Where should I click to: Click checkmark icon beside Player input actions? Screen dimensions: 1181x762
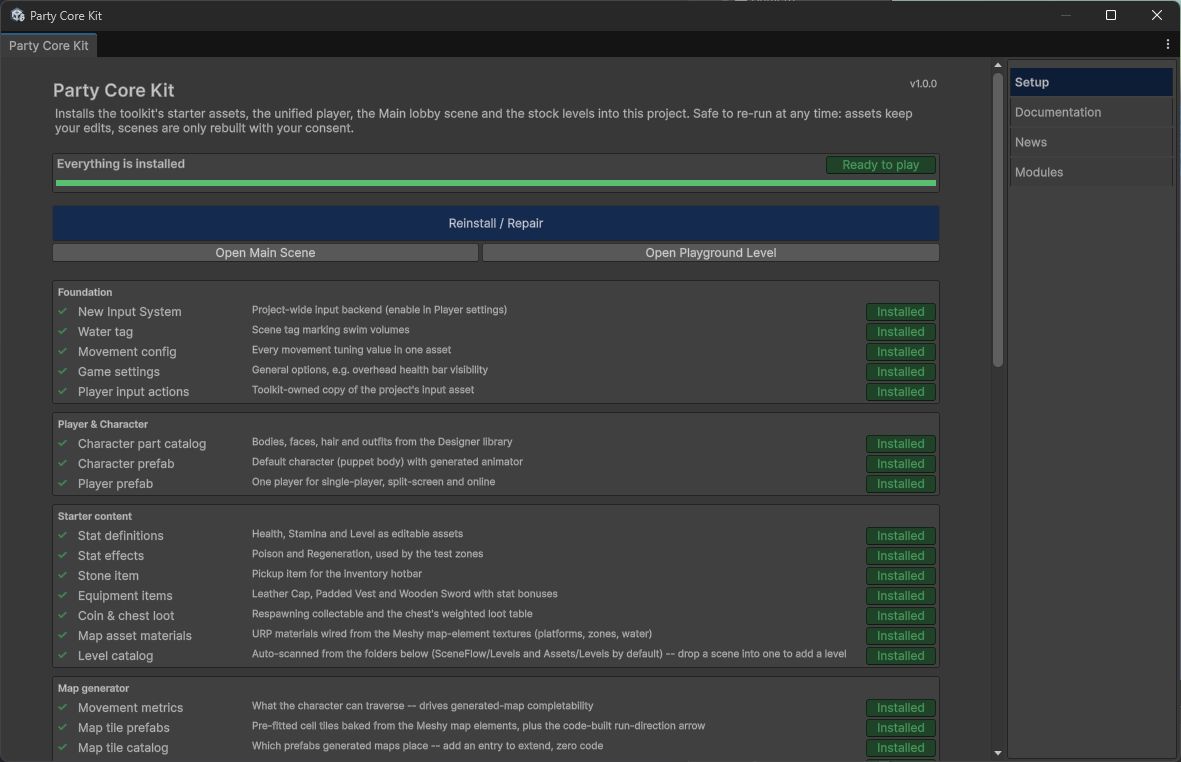coord(63,391)
